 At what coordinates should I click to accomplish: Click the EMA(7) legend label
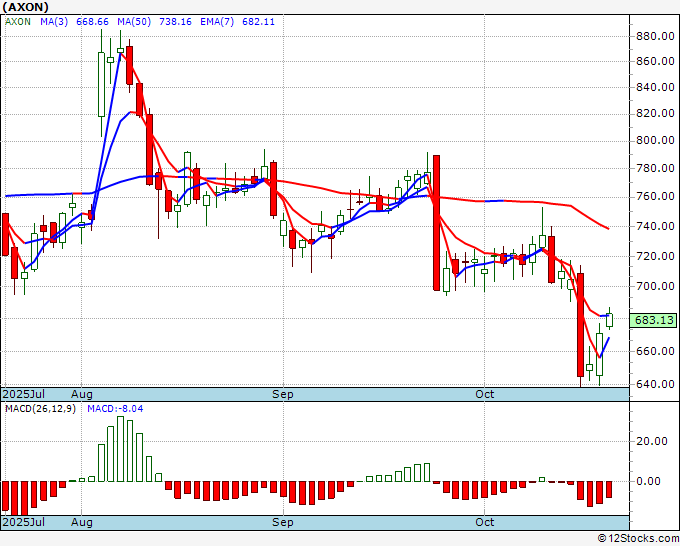(217, 22)
